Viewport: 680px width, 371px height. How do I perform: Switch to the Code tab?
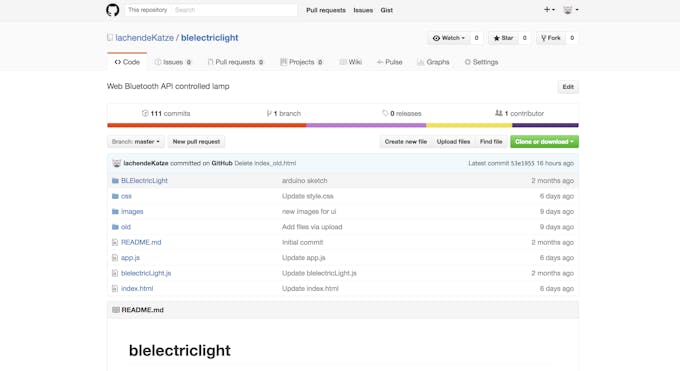point(127,62)
